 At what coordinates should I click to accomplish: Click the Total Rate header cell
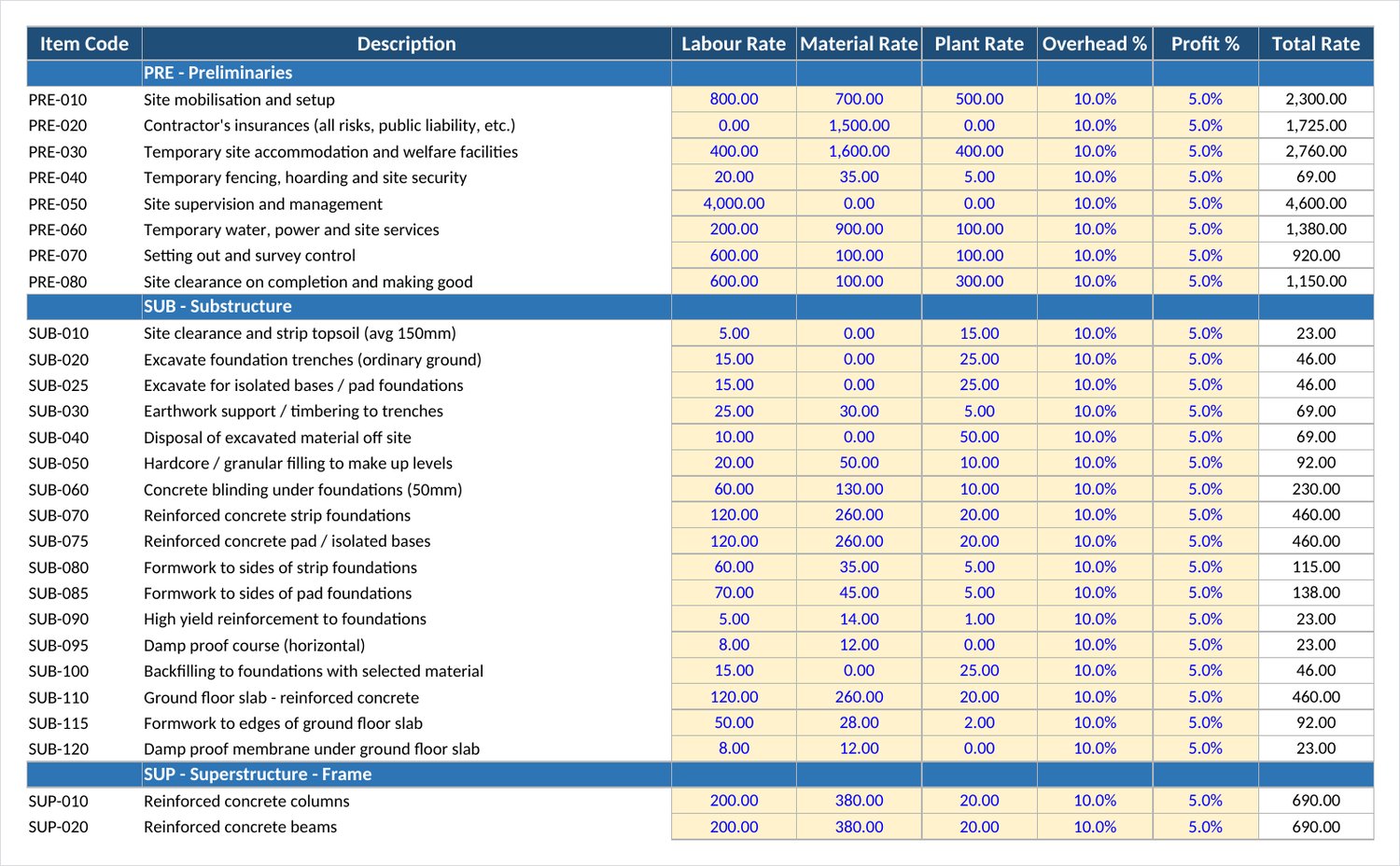click(1316, 44)
